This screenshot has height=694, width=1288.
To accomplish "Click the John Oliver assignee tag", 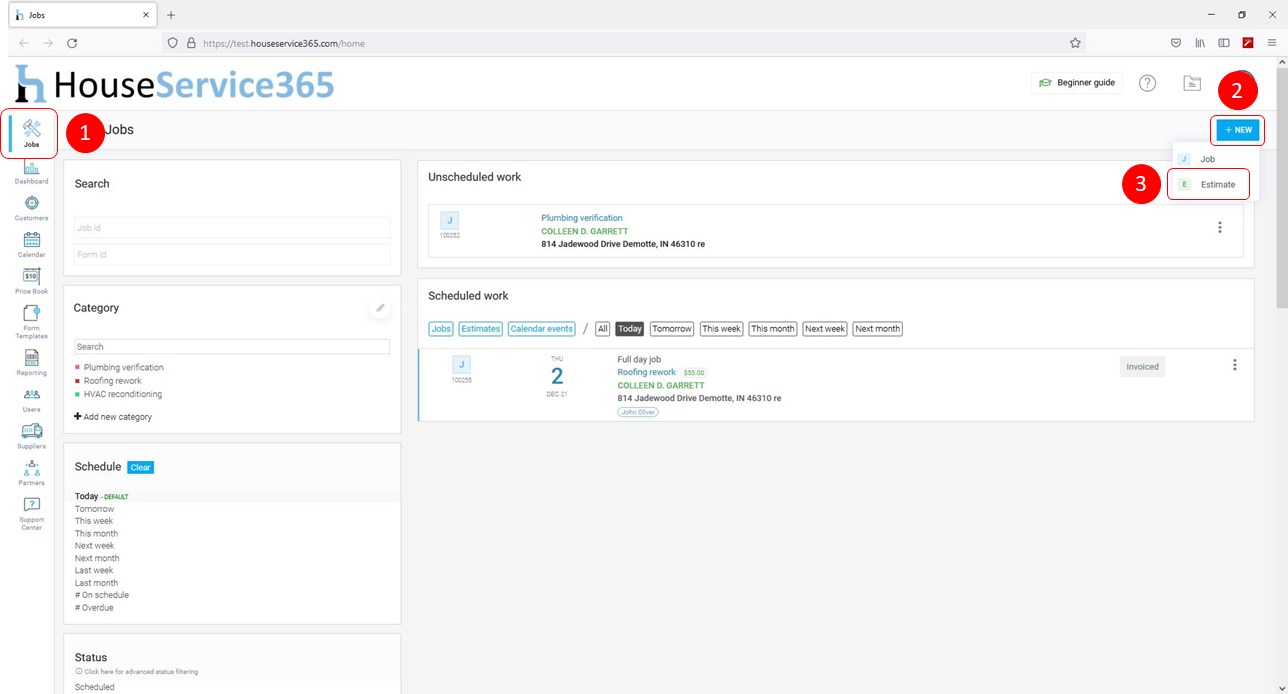I will coord(638,412).
